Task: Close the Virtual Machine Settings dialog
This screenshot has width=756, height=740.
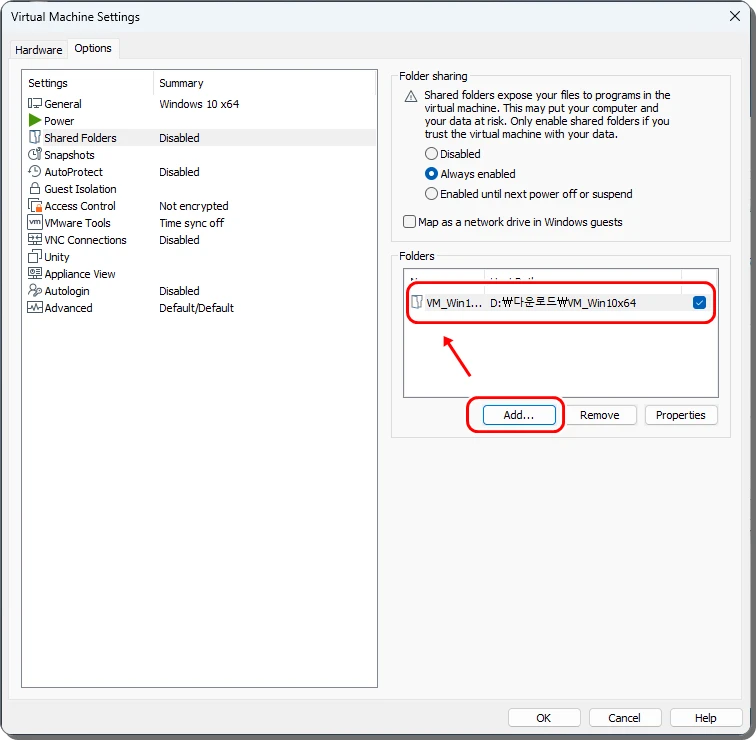Action: [735, 16]
